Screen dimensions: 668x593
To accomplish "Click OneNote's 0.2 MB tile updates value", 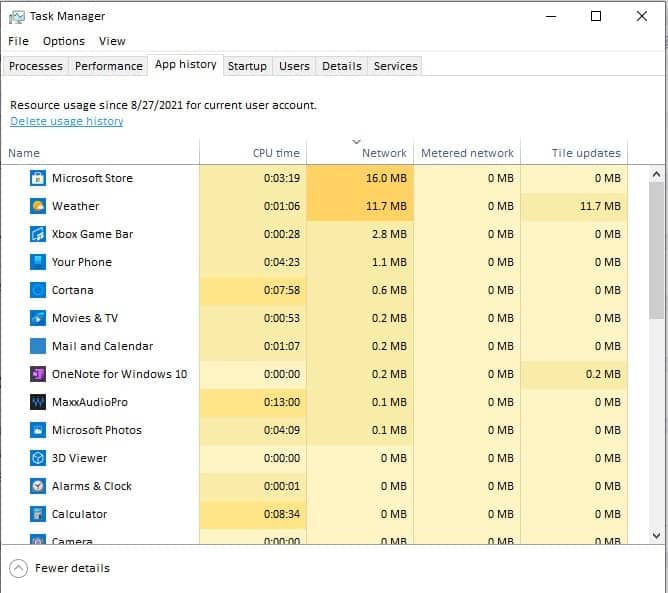I will (603, 374).
